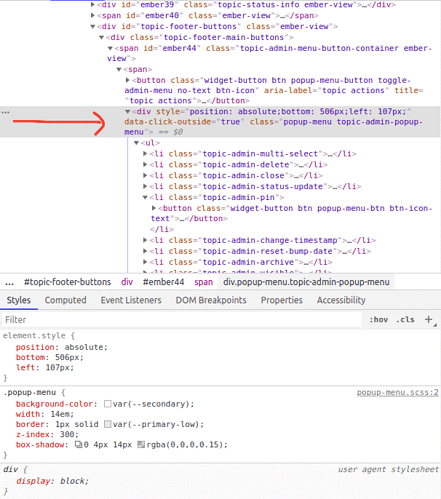
Task: Open the Event Listeners tab
Action: click(131, 300)
